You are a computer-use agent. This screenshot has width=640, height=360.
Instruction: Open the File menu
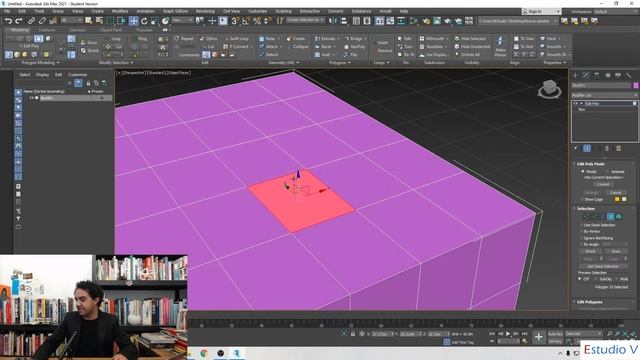click(x=7, y=11)
